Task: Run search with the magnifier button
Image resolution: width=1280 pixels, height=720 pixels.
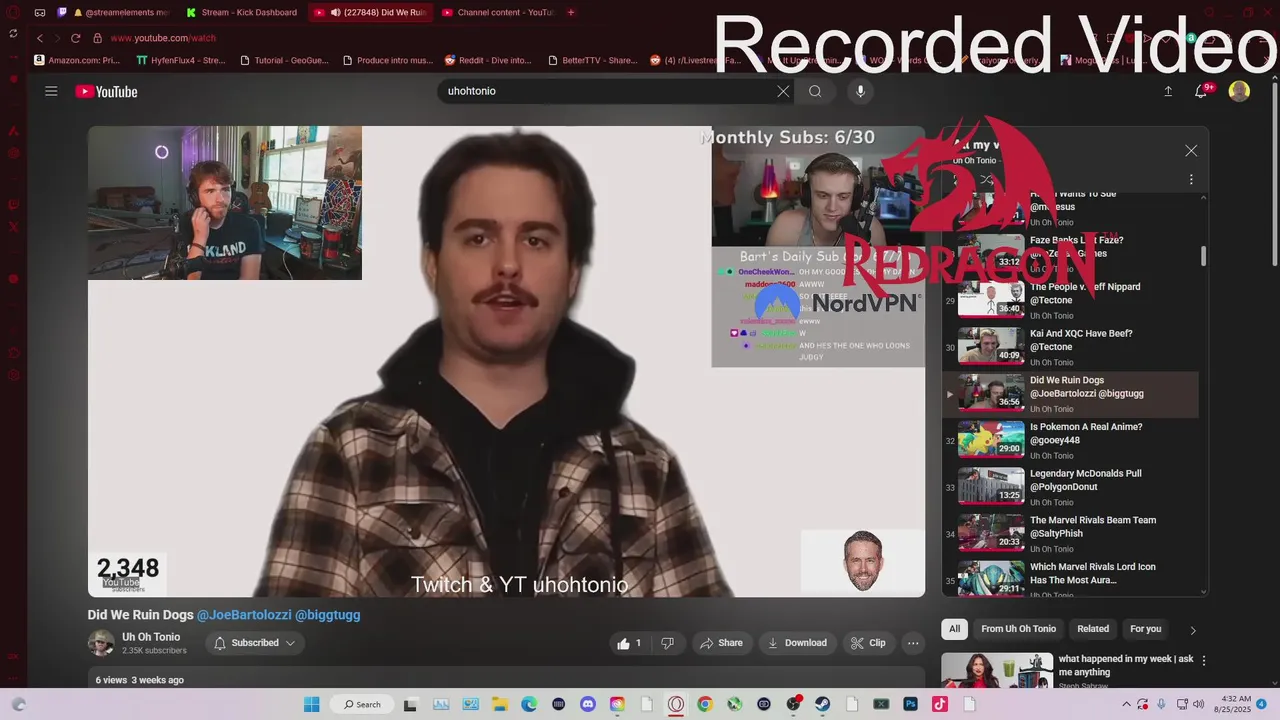Action: 815,91
